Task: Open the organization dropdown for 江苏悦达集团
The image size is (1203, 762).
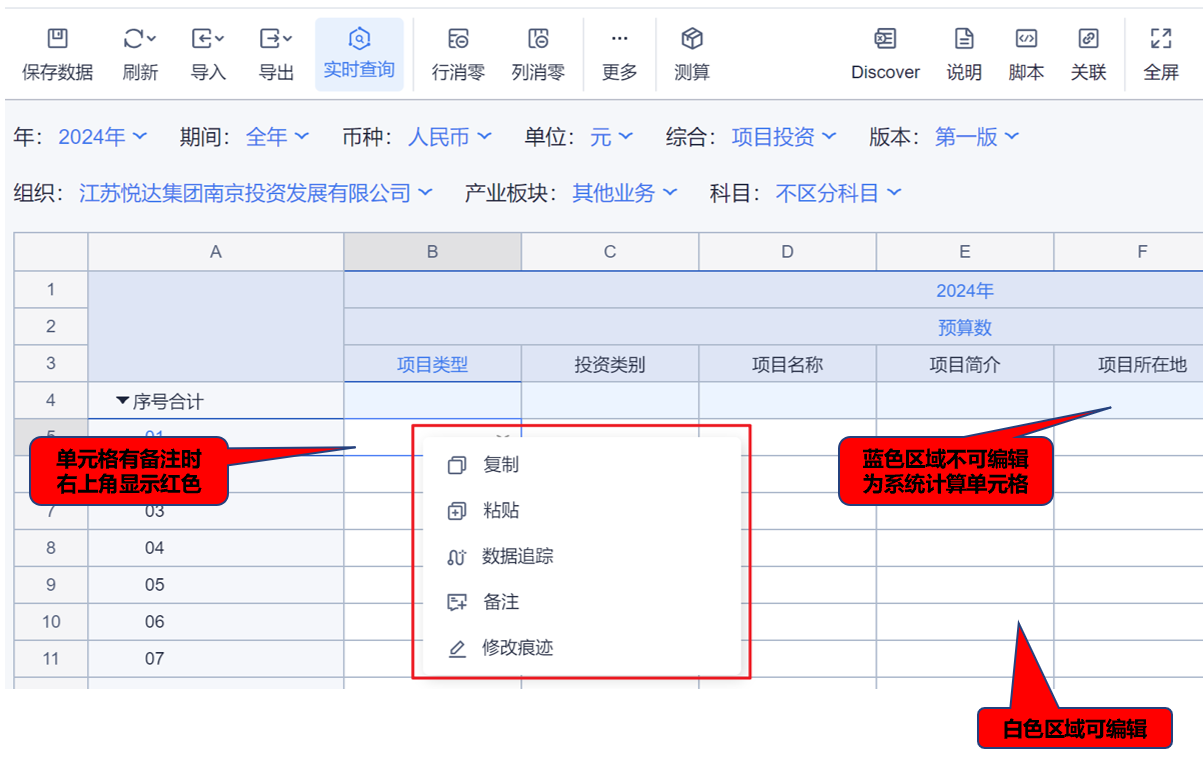Action: coord(255,193)
